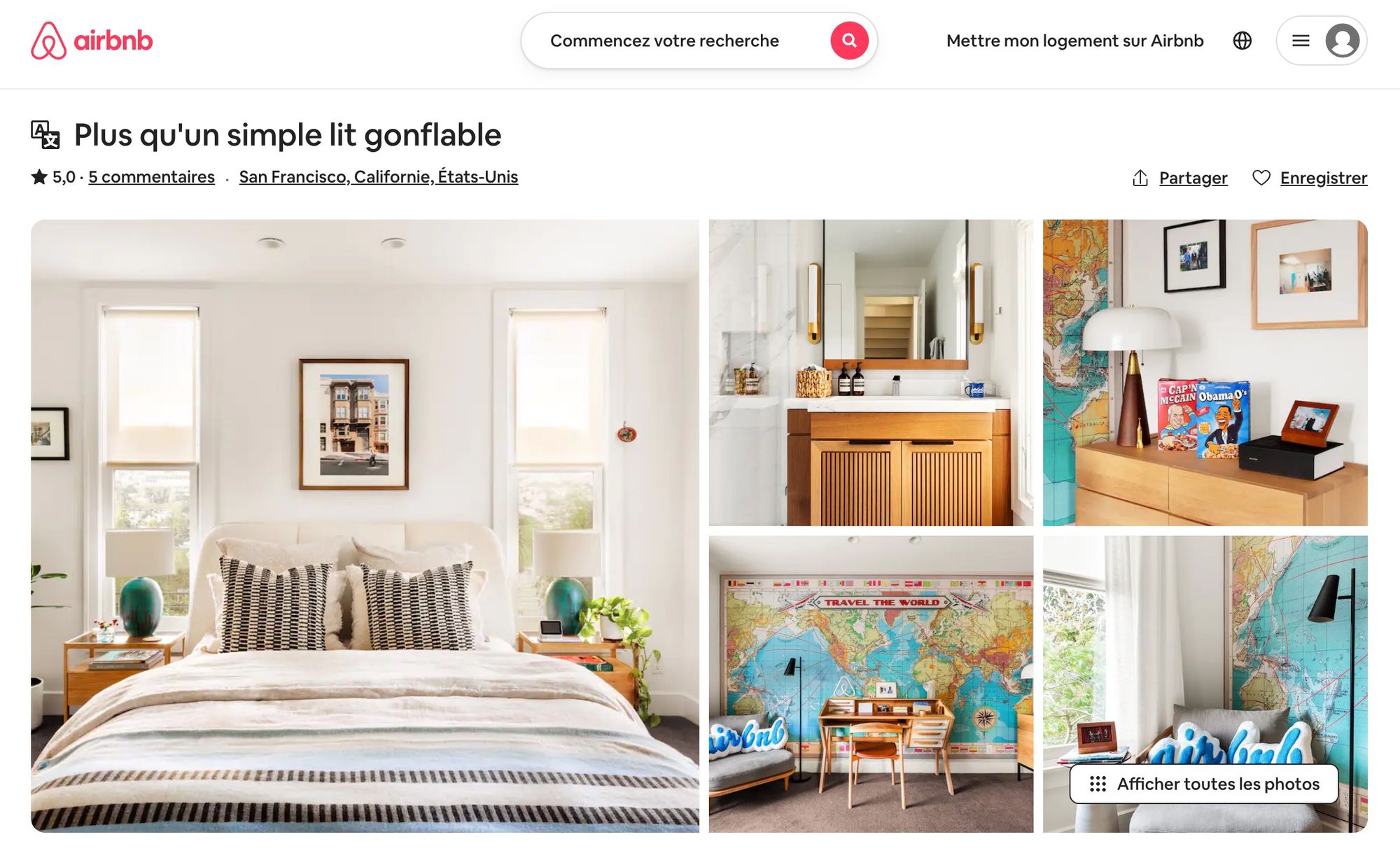The width and height of the screenshot is (1400, 853).
Task: Click the user profile avatar
Action: click(1343, 41)
